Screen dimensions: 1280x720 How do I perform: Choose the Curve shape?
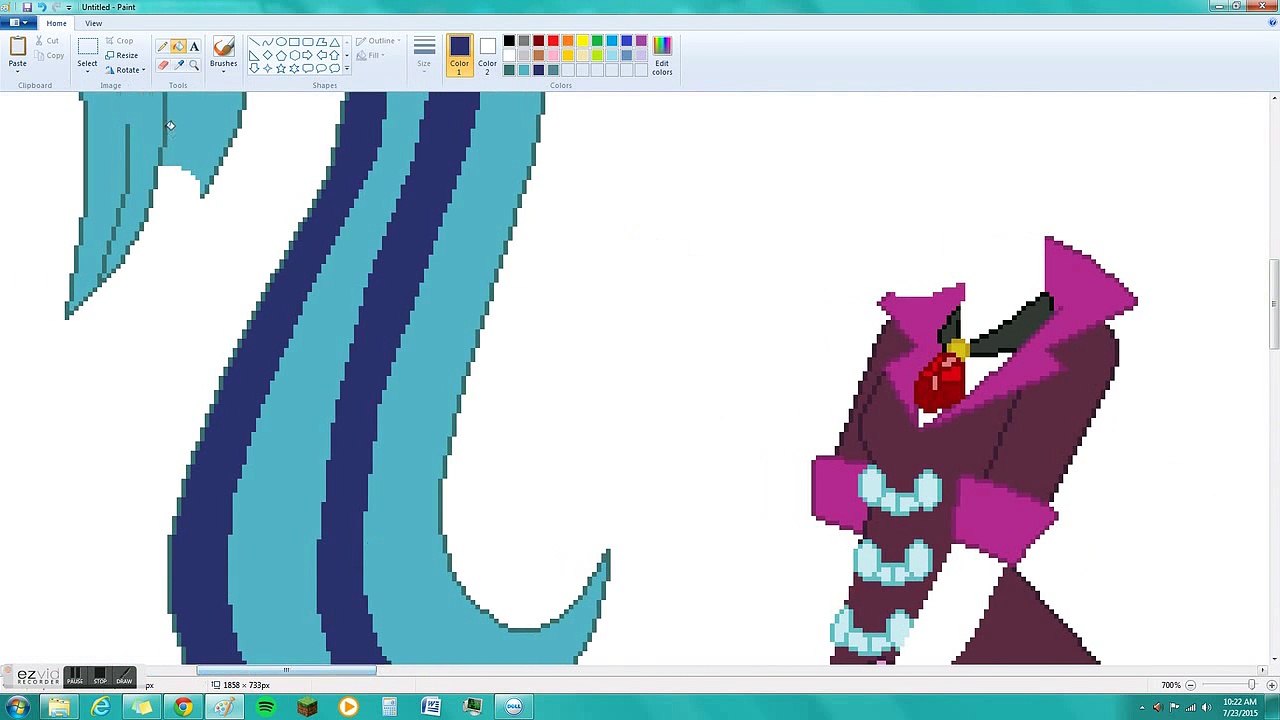(267, 43)
